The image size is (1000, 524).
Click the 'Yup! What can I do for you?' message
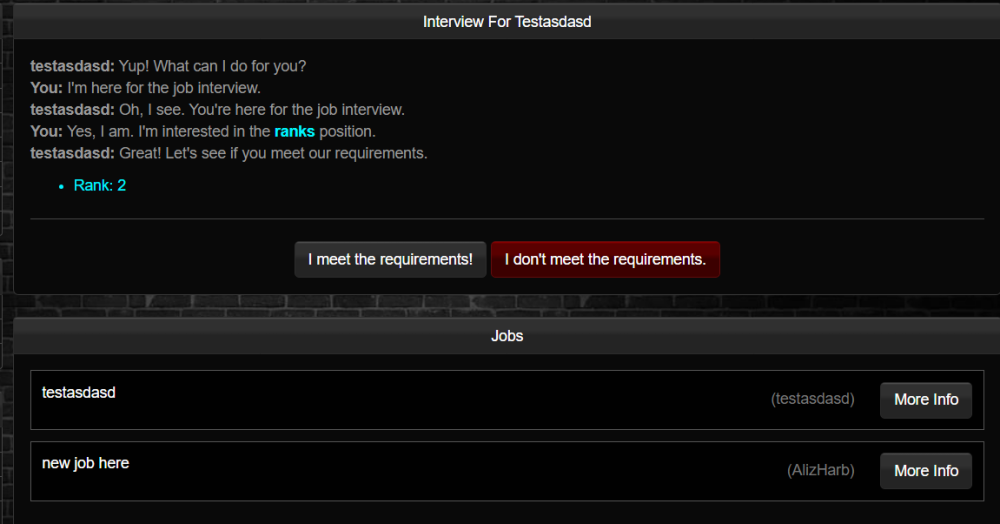pos(212,66)
